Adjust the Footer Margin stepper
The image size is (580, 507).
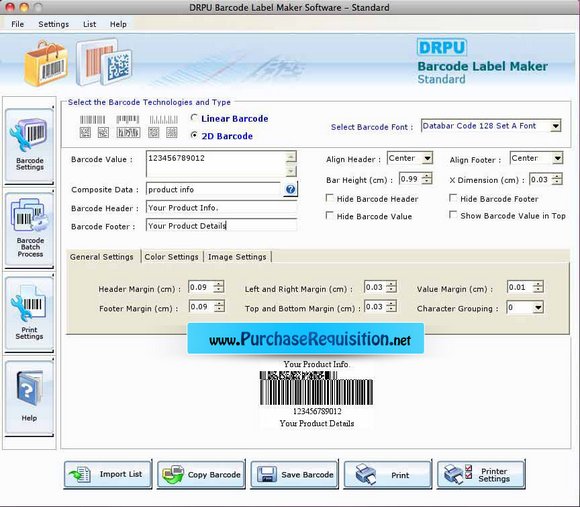219,307
